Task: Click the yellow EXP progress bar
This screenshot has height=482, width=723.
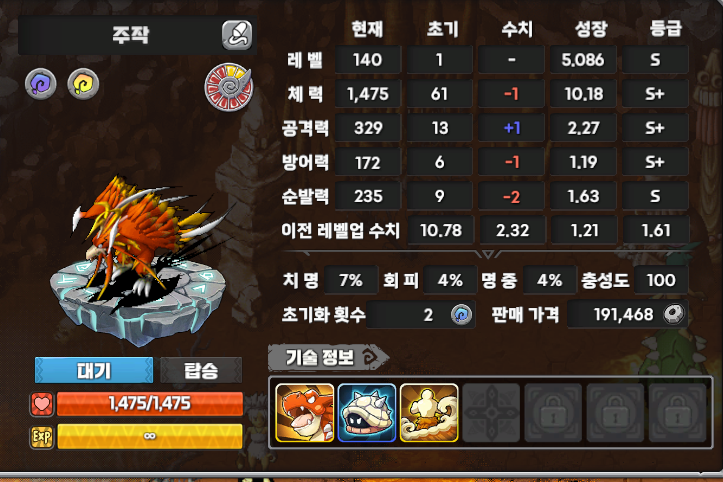Action: click(149, 436)
